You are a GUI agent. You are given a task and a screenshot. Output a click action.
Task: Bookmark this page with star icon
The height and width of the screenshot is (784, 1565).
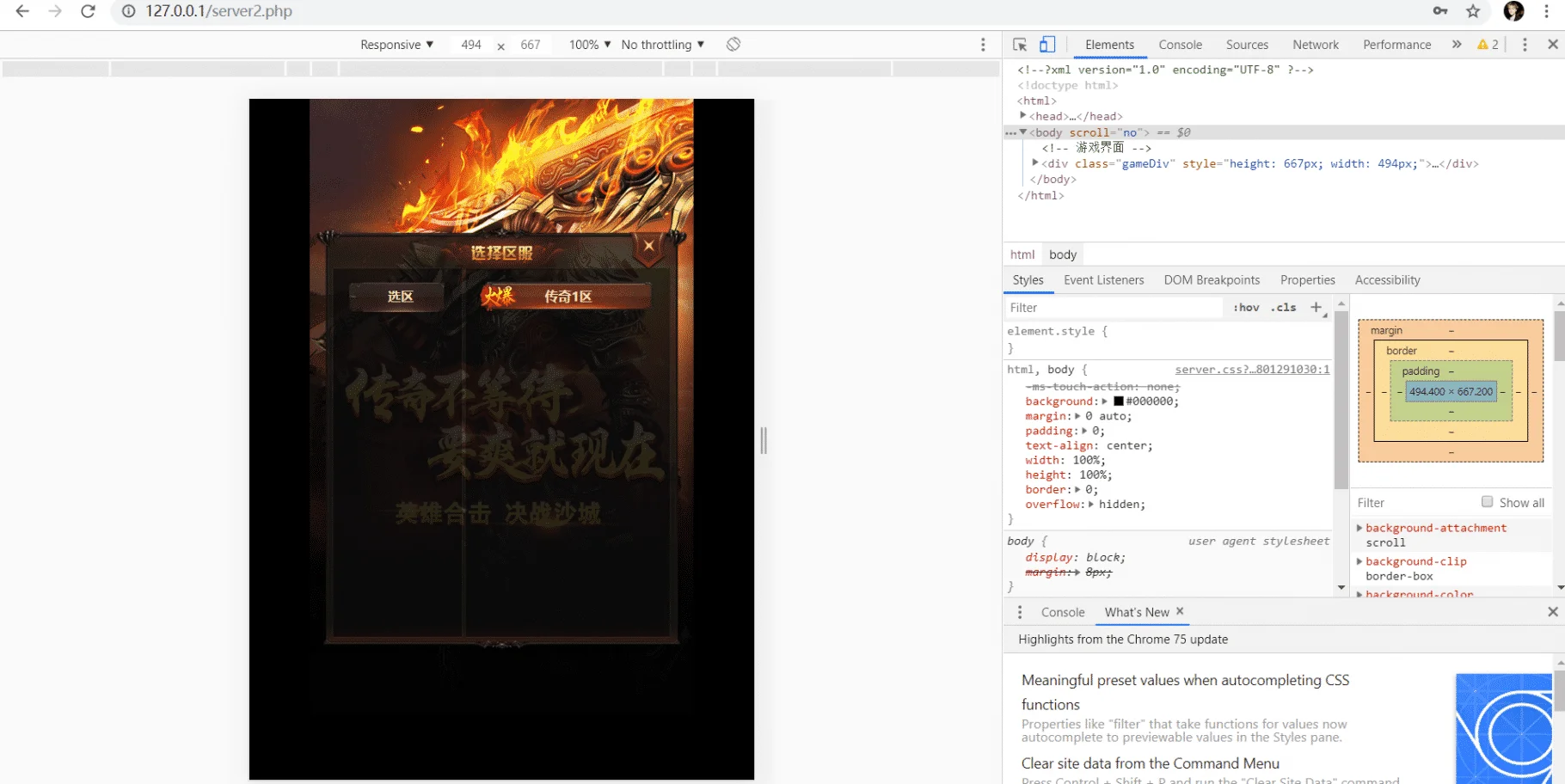1473,11
